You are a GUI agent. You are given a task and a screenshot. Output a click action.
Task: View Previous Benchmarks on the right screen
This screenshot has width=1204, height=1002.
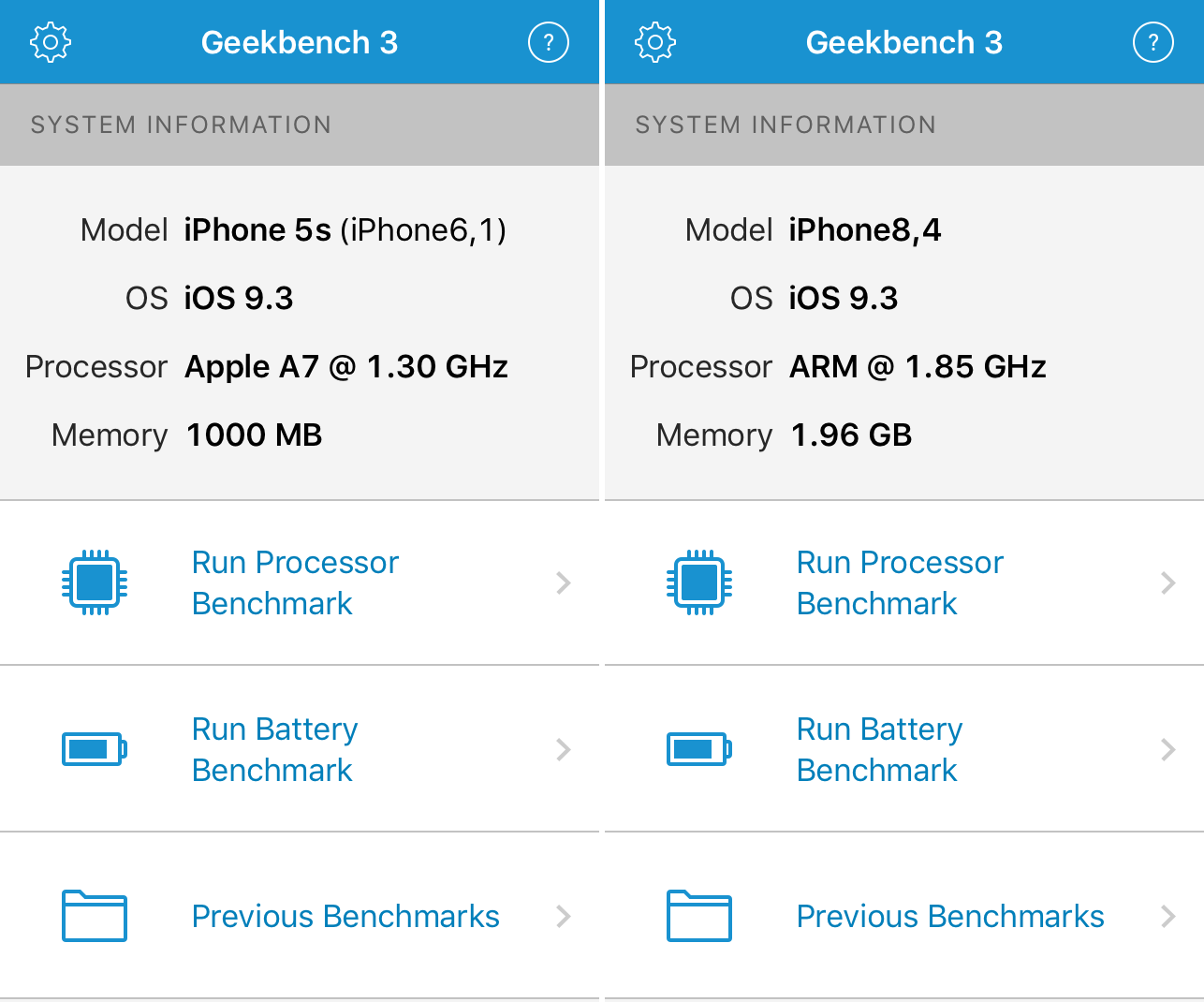pyautogui.click(x=949, y=916)
